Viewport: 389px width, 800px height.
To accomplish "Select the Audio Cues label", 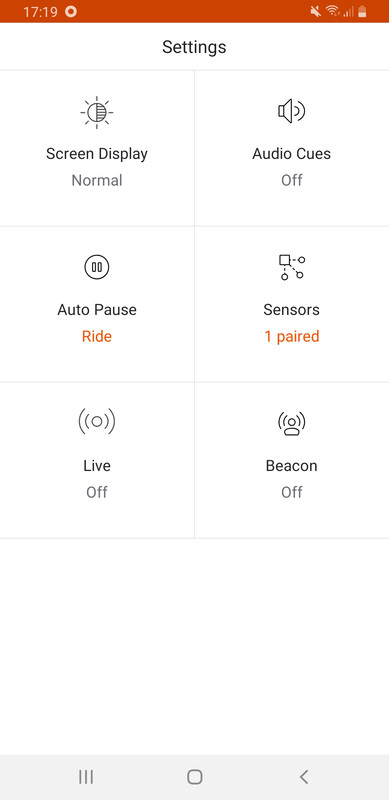I will 291,154.
